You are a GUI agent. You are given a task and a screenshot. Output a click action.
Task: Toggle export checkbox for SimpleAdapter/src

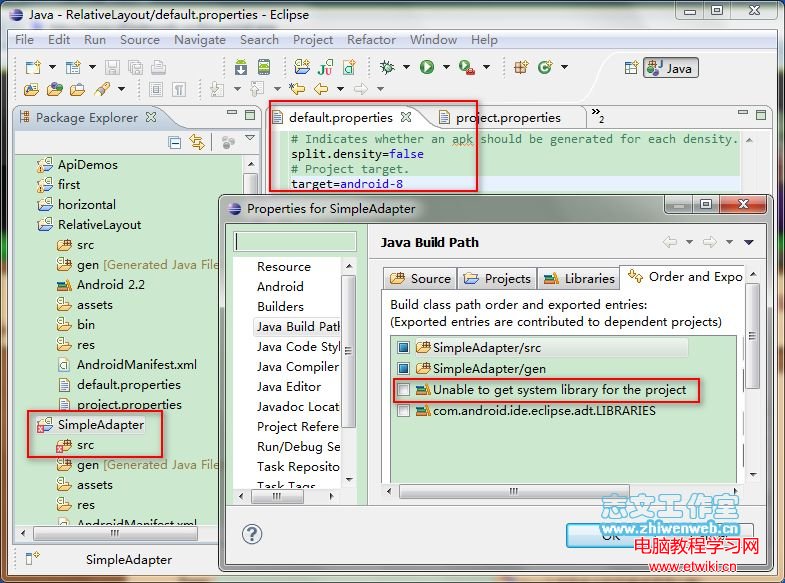click(x=404, y=347)
